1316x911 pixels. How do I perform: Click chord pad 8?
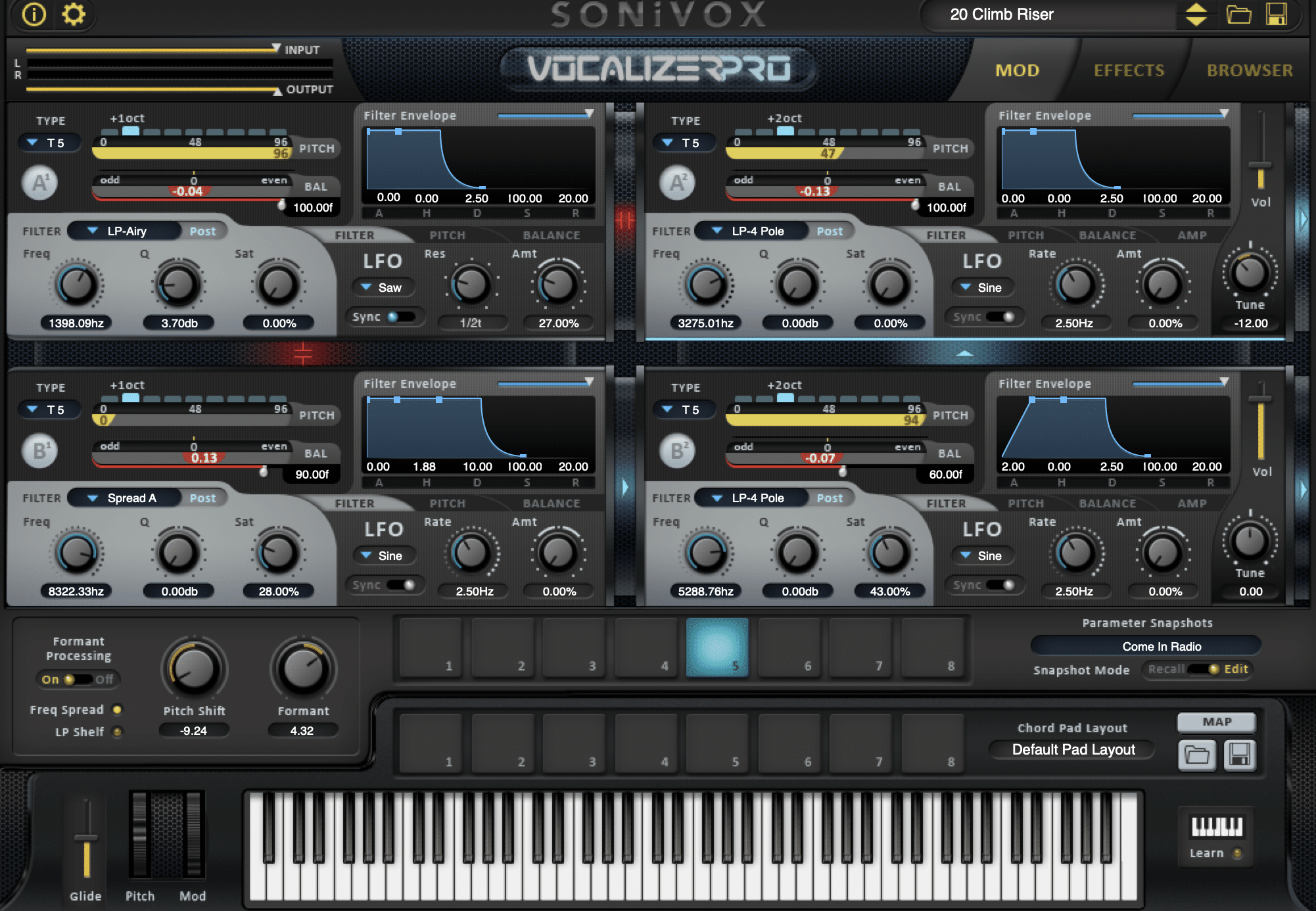933,743
